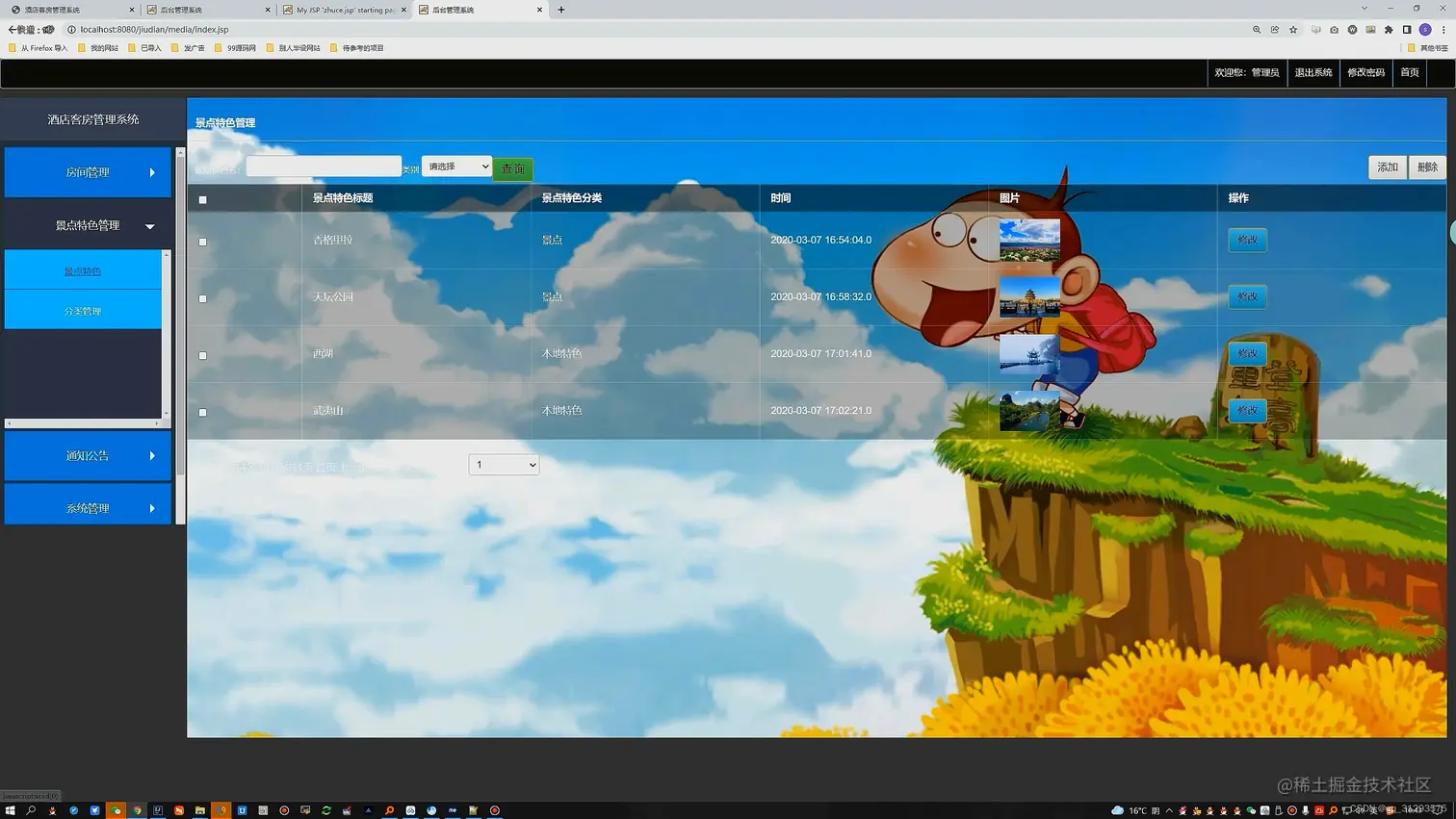Click timestamp 2020-03-07 17:01:41.0
The width and height of the screenshot is (1456, 819).
[820, 353]
